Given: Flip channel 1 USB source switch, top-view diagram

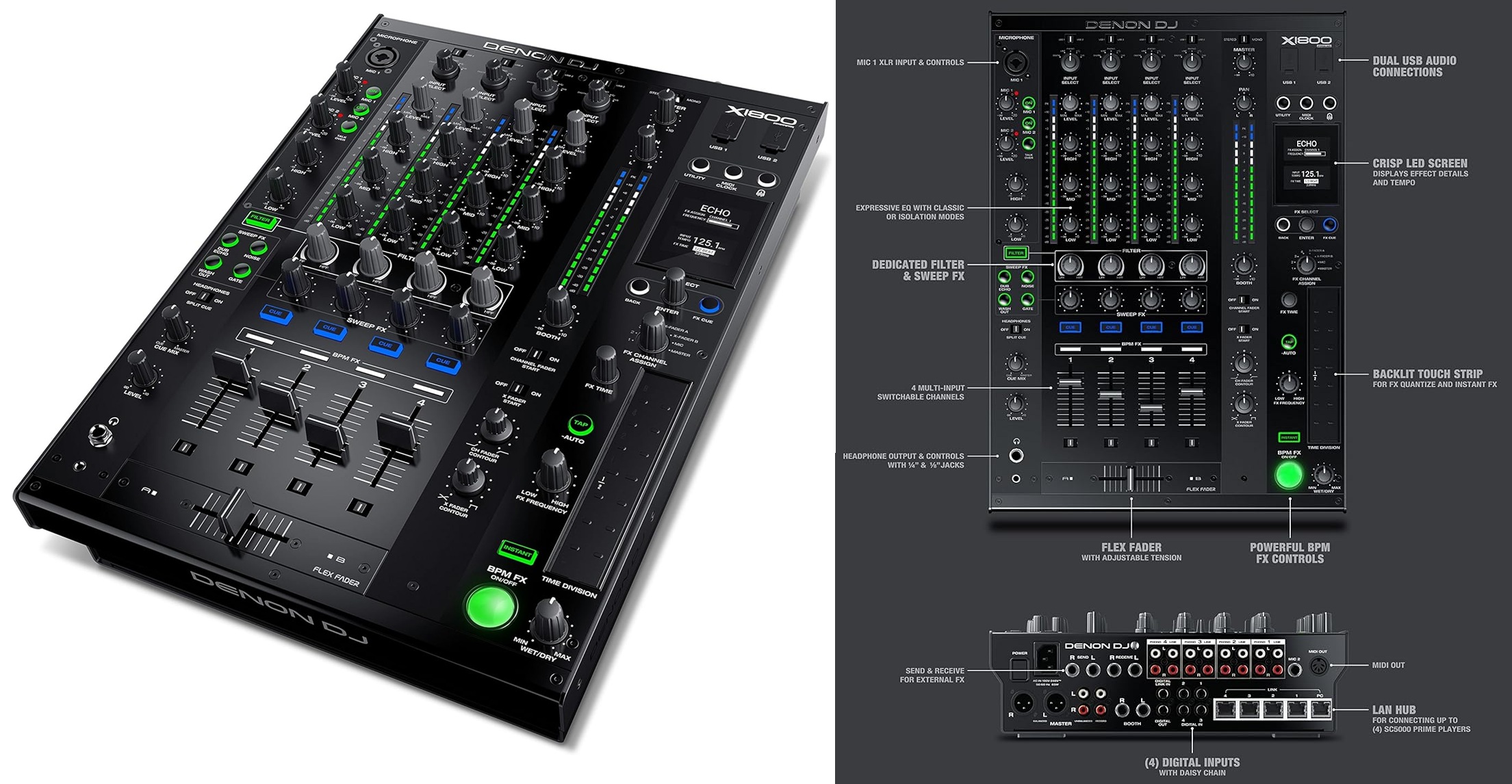Looking at the screenshot, I should coord(1071,40).
